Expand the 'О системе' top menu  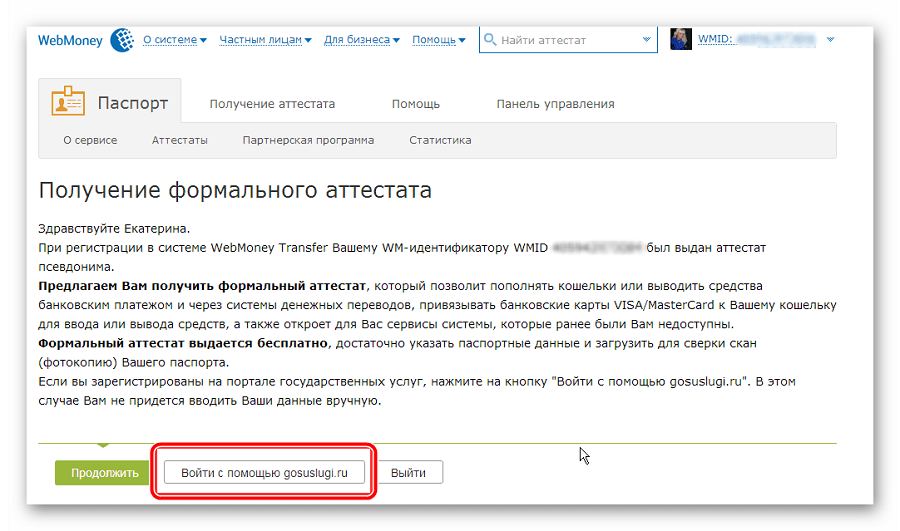click(x=174, y=40)
